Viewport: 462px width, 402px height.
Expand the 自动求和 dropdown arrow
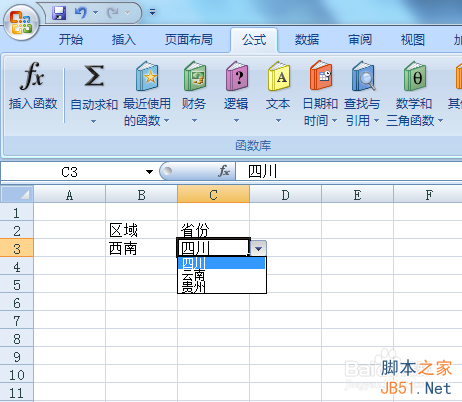tap(94, 121)
